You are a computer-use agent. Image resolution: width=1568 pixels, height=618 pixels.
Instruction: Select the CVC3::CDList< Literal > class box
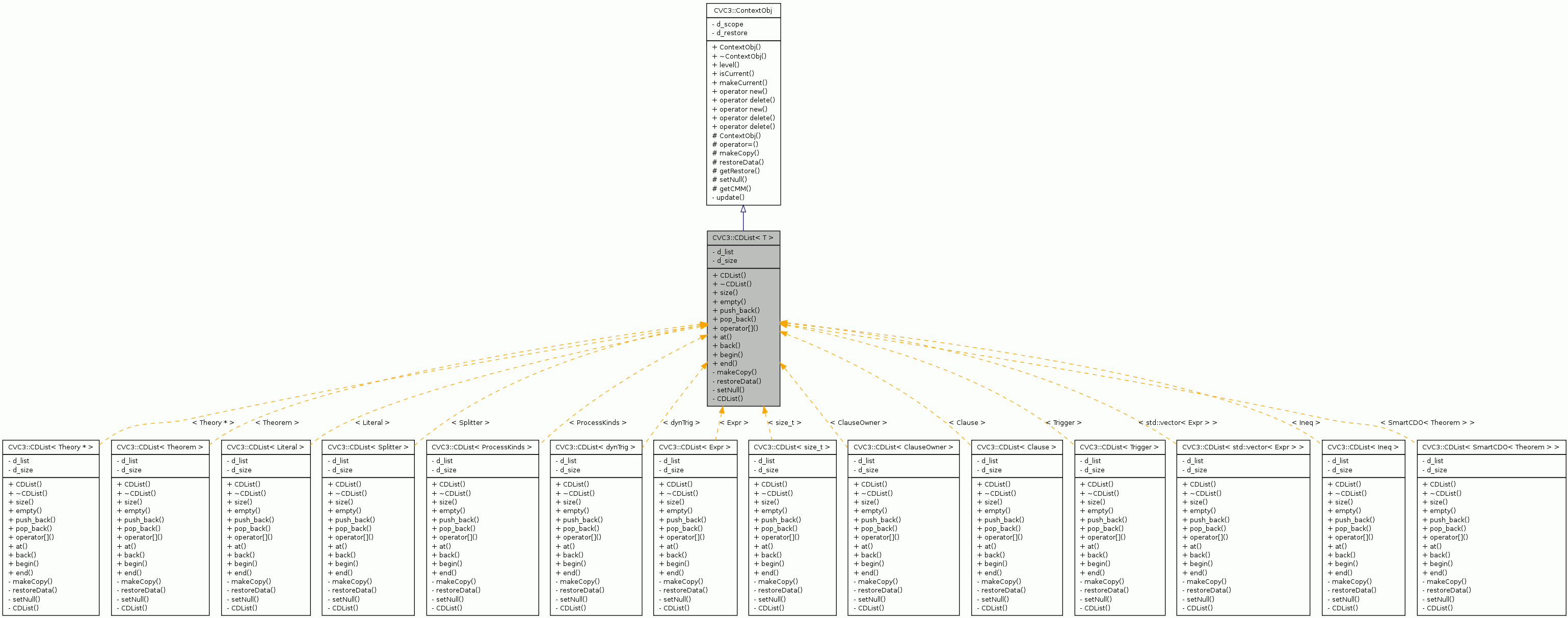pos(265,447)
